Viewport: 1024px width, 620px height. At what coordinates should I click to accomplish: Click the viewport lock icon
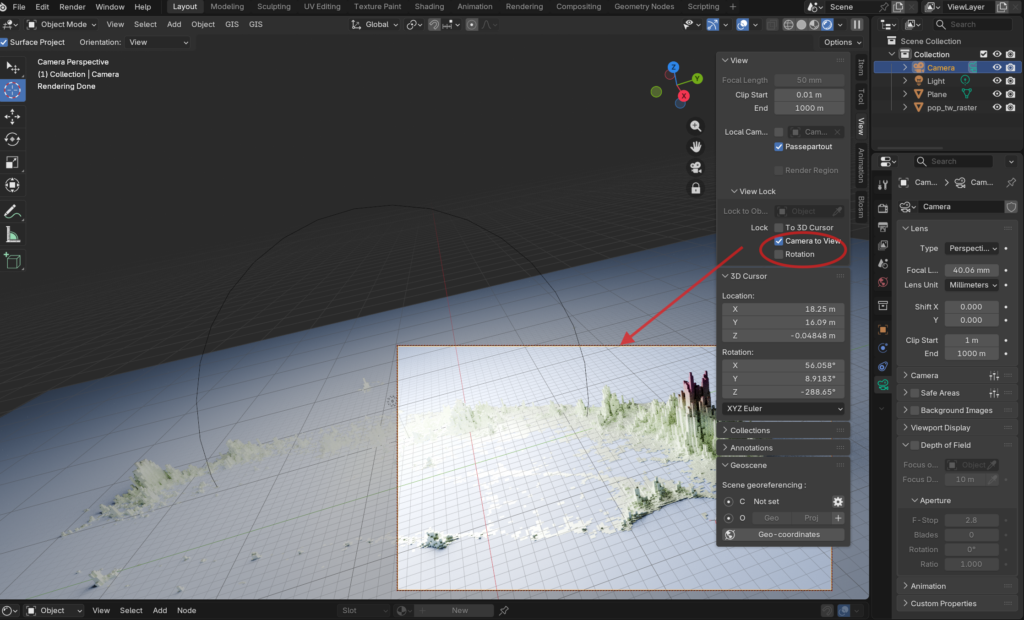pyautogui.click(x=696, y=188)
